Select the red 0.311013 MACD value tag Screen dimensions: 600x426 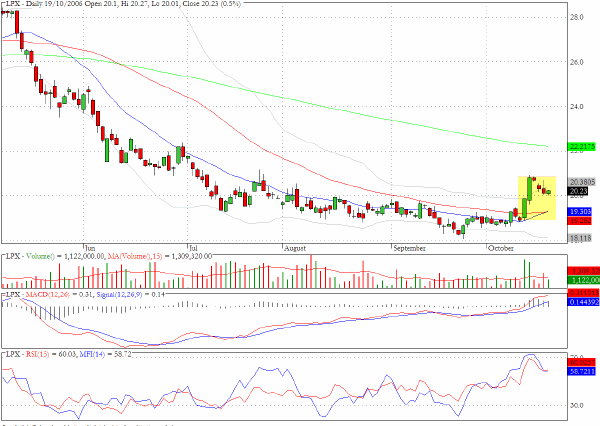(583, 293)
